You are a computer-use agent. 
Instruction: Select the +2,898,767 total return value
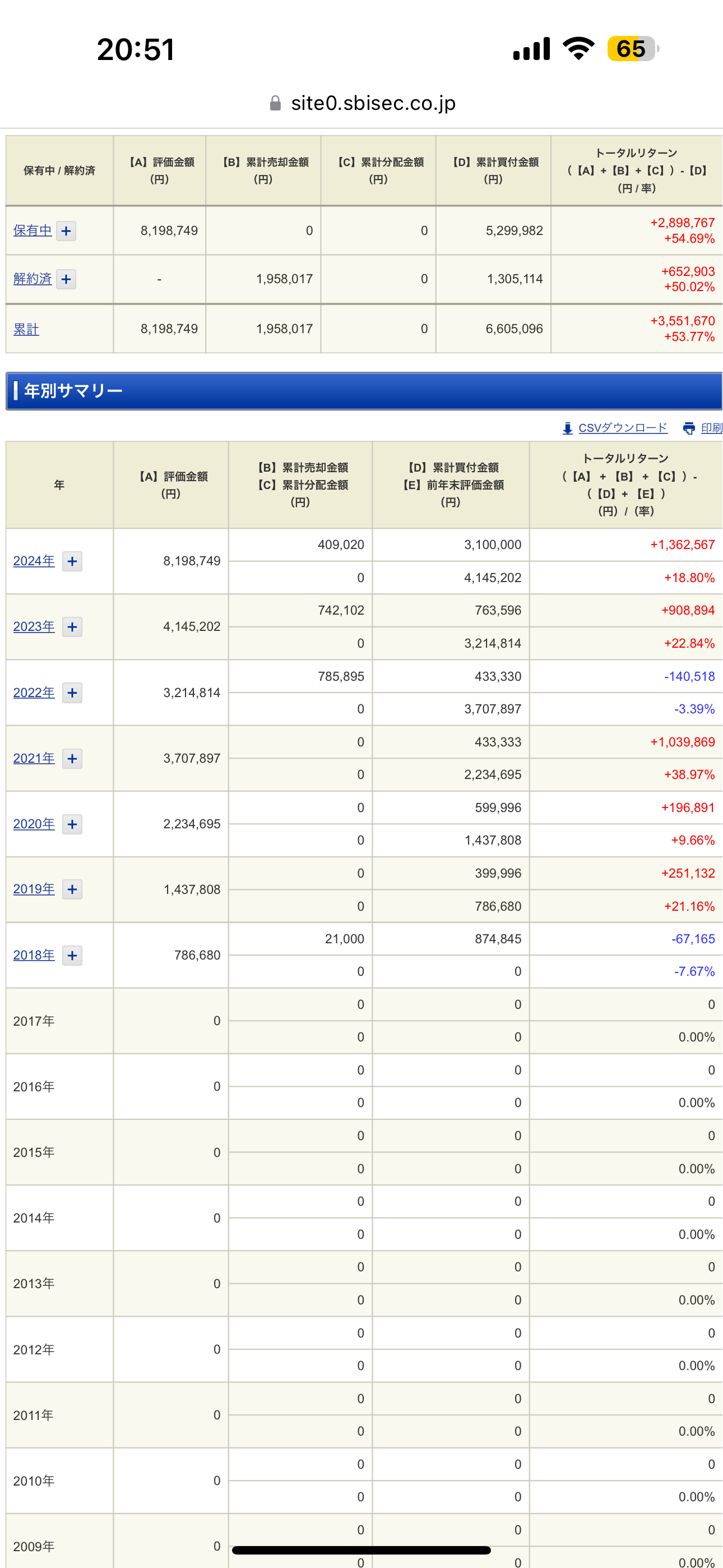682,223
